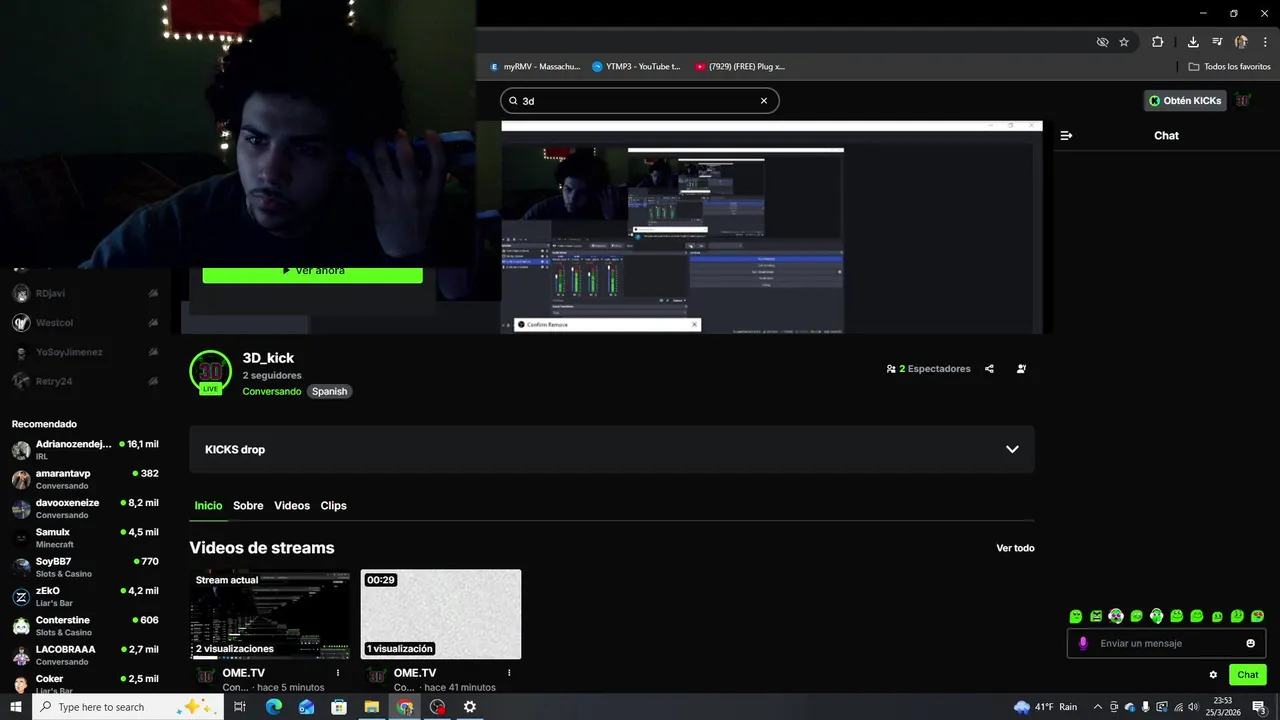Open Chrome downloads icon
Viewport: 1280px width, 720px height.
(x=1193, y=42)
